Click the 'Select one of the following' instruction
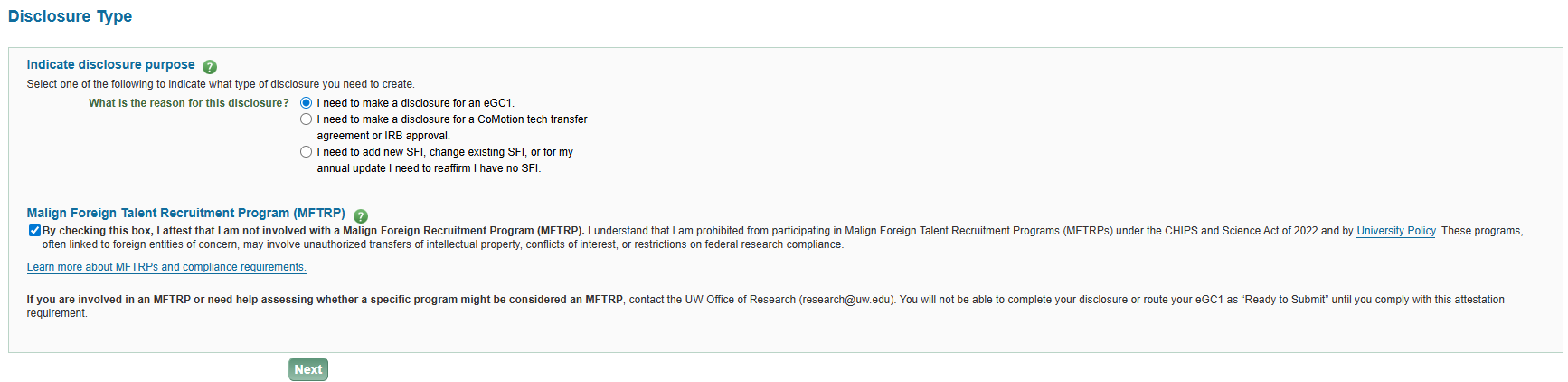Screen dimensions: 1568x382 click(220, 84)
